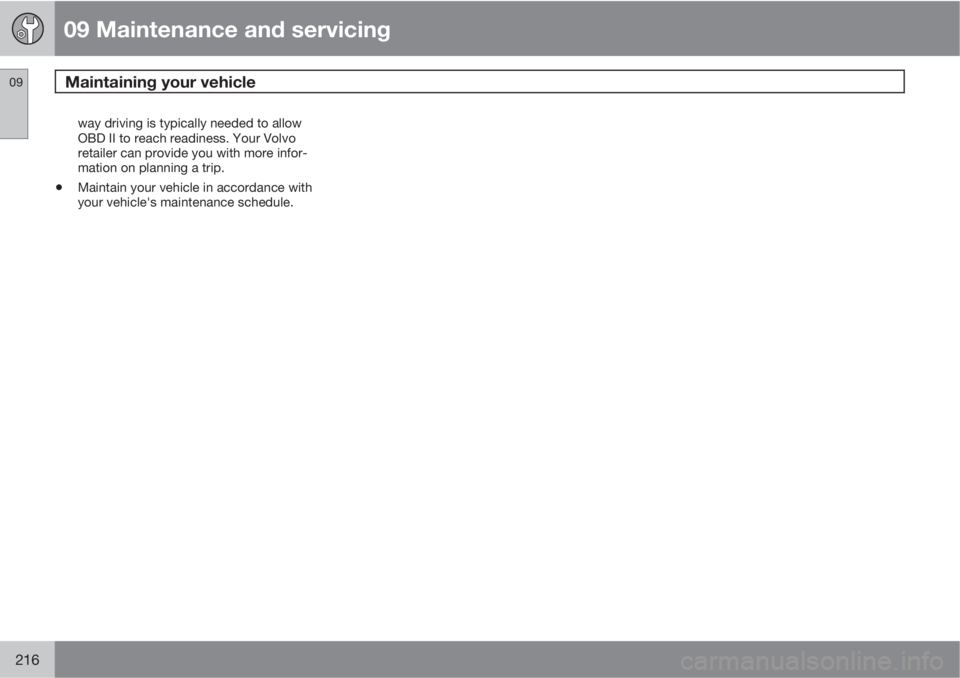Click the wrench maintenance icon in header
This screenshot has height=678, width=960.
[28, 29]
